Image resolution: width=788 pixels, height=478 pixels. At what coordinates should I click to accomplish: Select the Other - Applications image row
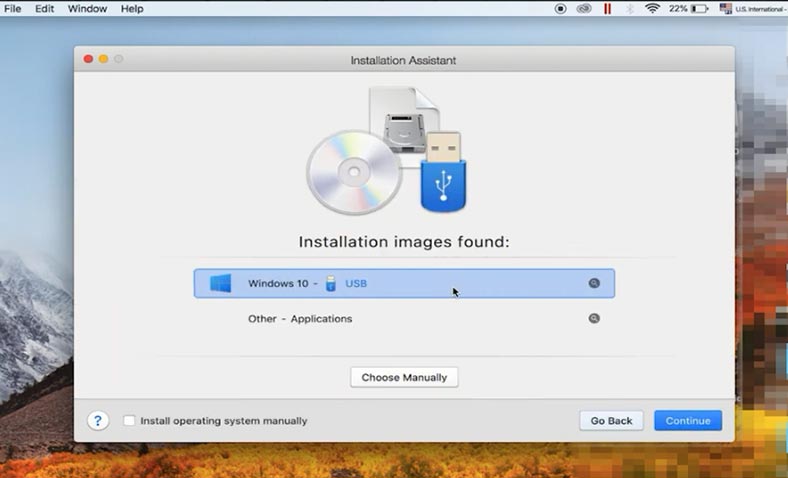404,319
